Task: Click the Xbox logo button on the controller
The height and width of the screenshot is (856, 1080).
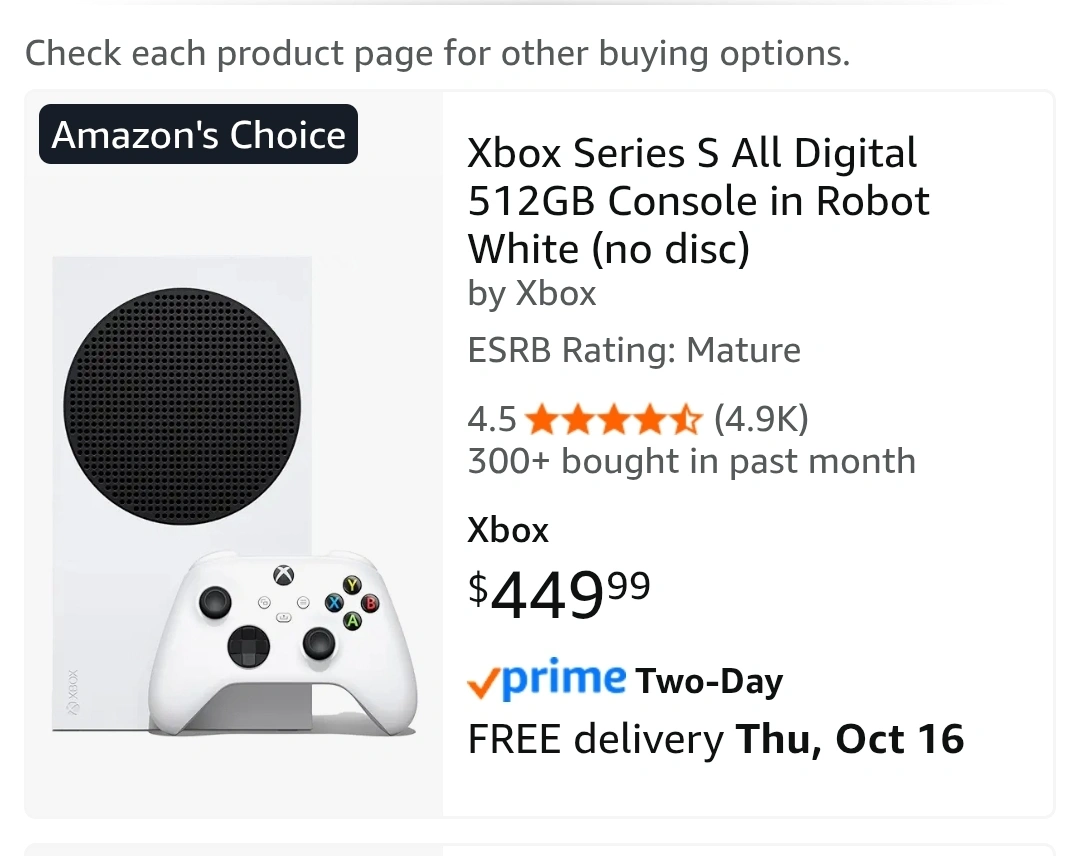Action: [285, 575]
